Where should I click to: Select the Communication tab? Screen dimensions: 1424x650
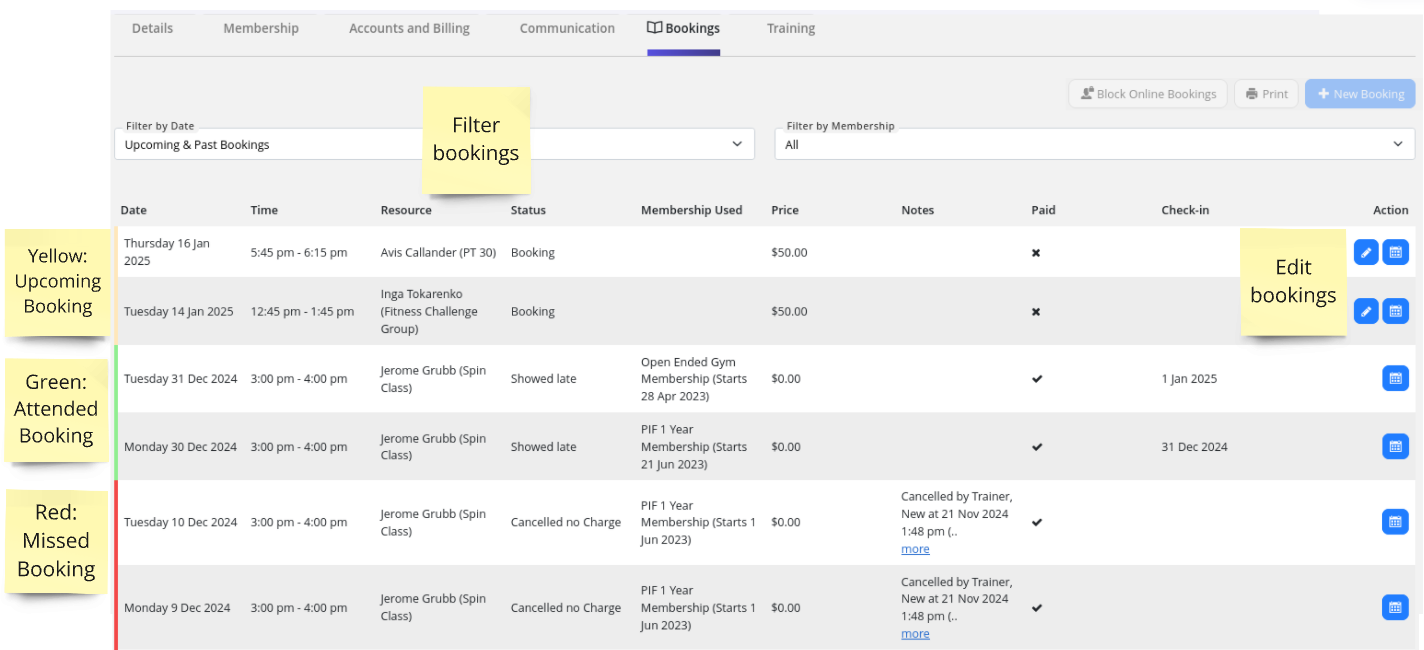pyautogui.click(x=567, y=28)
